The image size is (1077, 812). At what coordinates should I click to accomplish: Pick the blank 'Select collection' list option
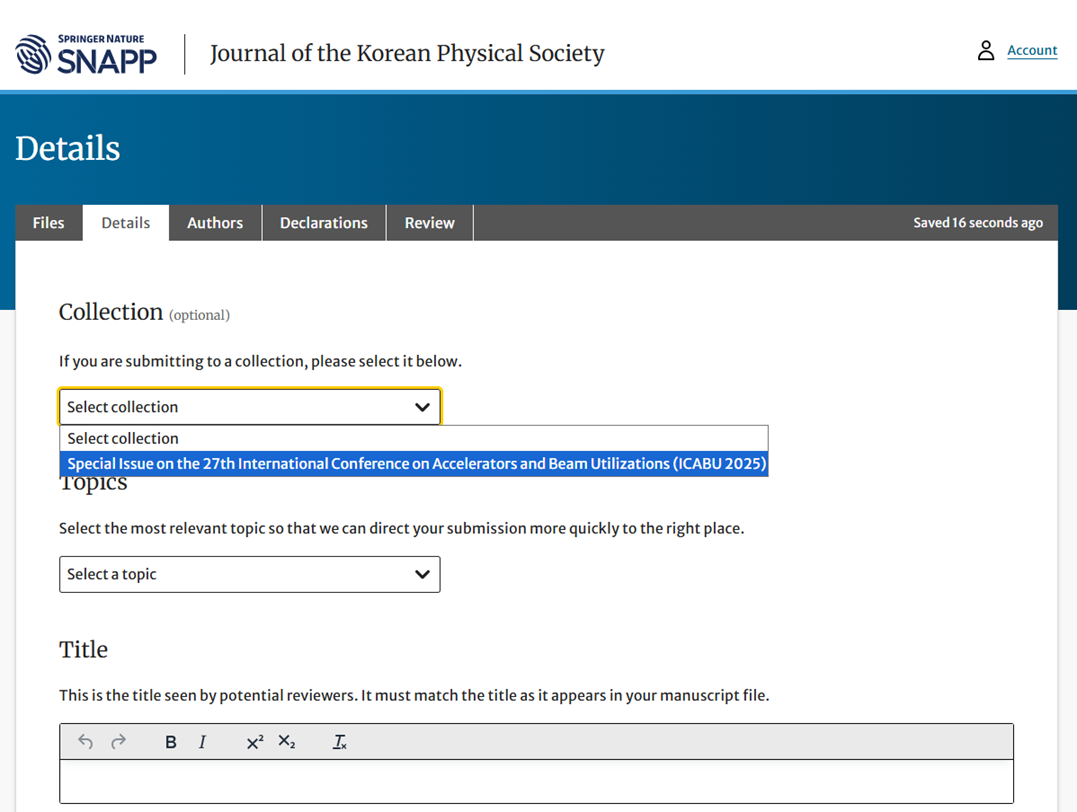(123, 438)
